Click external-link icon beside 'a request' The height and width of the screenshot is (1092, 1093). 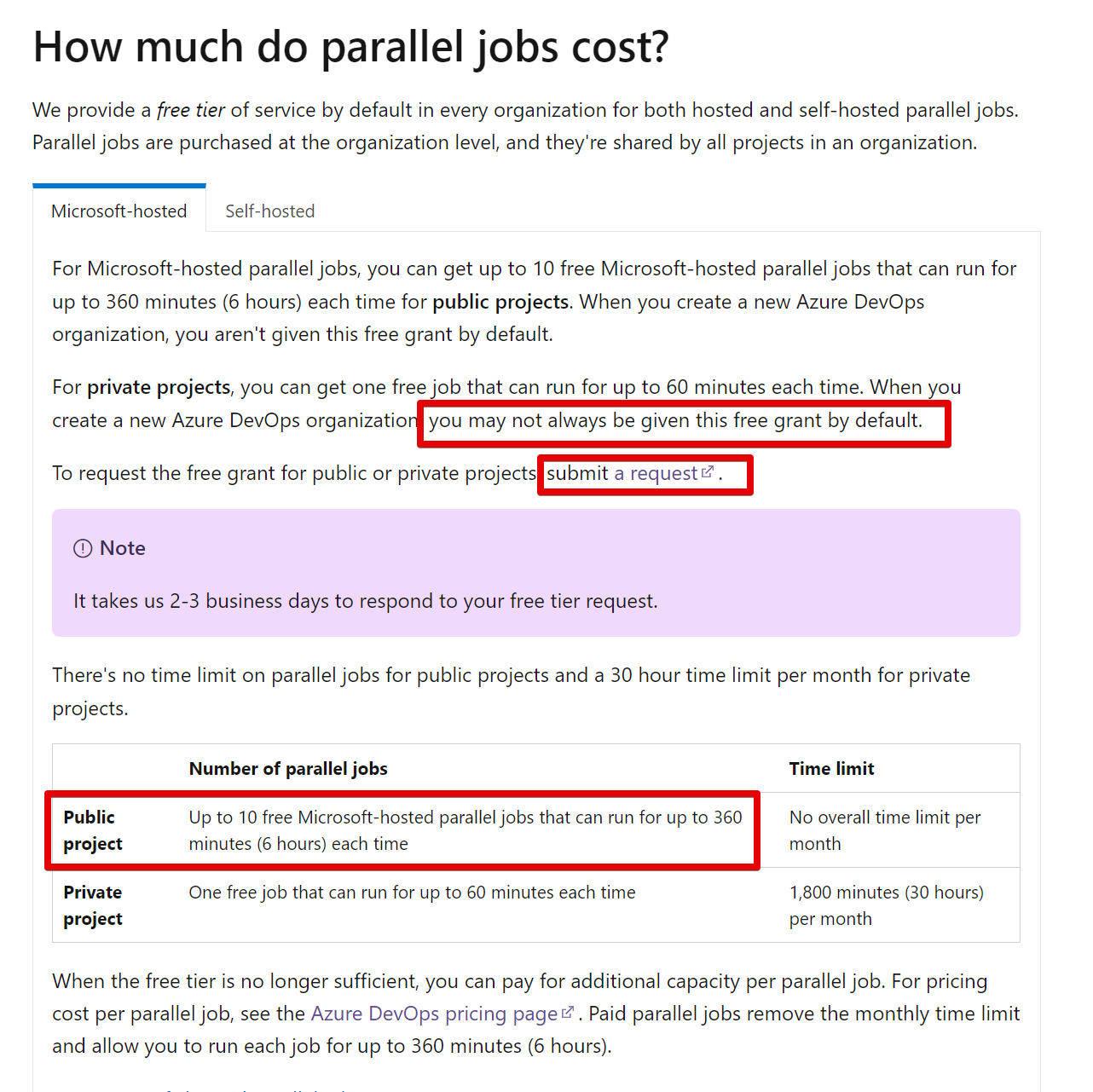coord(708,472)
